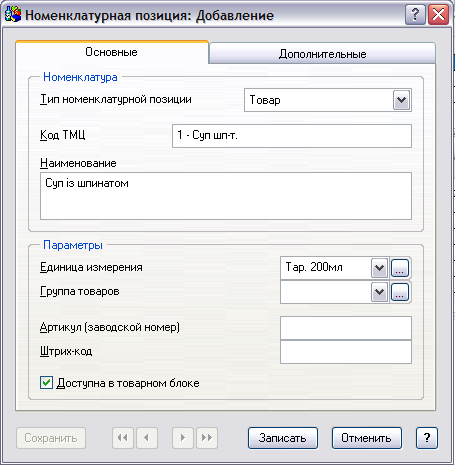Screen dimensions: 455x467
Task: Go to the next record arrow button
Action: click(x=183, y=438)
